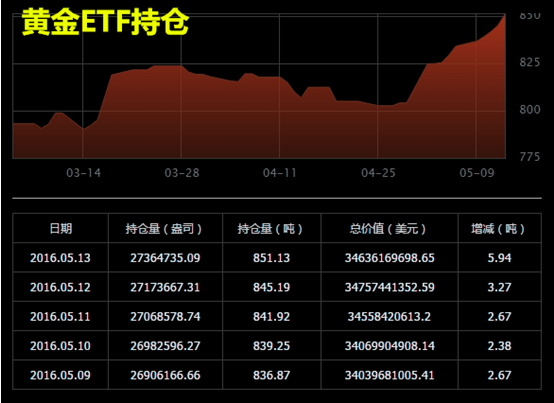
Task: Click total value 34558420613.2
Action: pyautogui.click(x=389, y=316)
